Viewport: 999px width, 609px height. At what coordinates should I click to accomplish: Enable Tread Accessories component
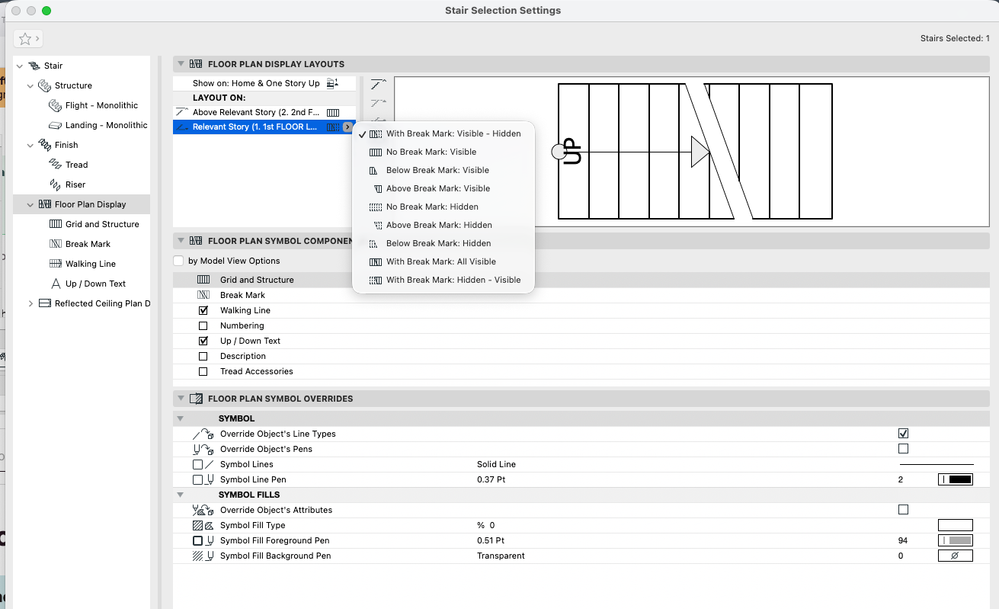coord(203,371)
